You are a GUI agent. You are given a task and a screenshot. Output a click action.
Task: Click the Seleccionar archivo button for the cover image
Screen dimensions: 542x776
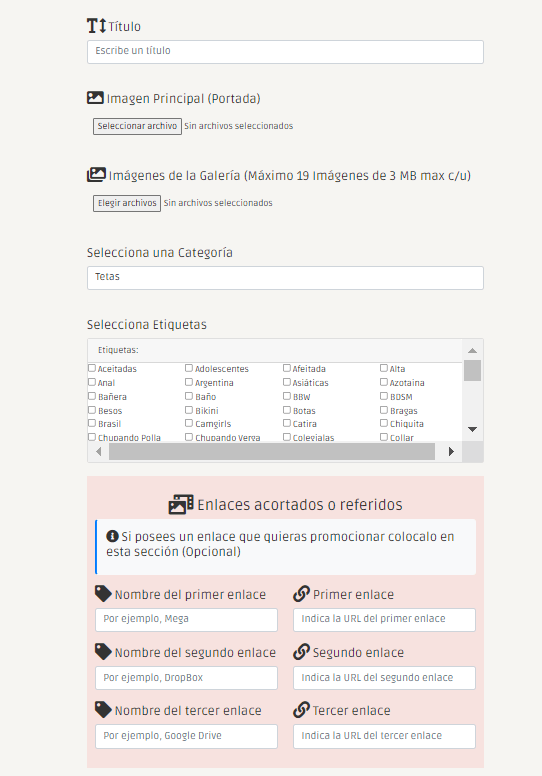pos(137,126)
